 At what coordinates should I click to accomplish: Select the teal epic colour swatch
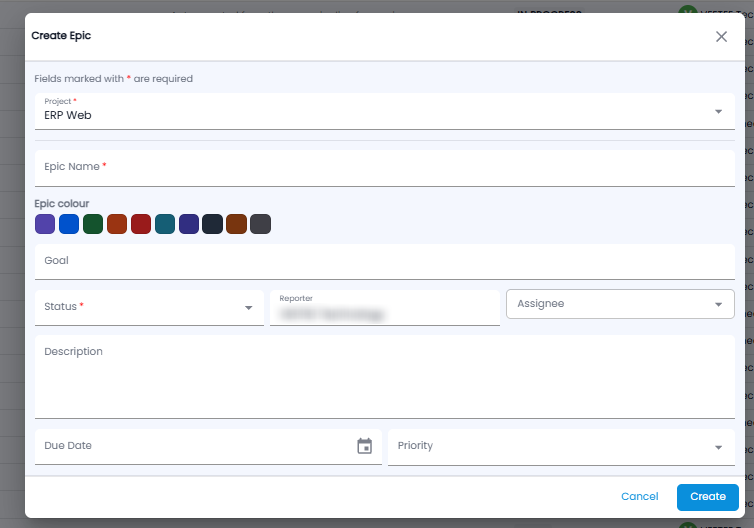click(165, 224)
